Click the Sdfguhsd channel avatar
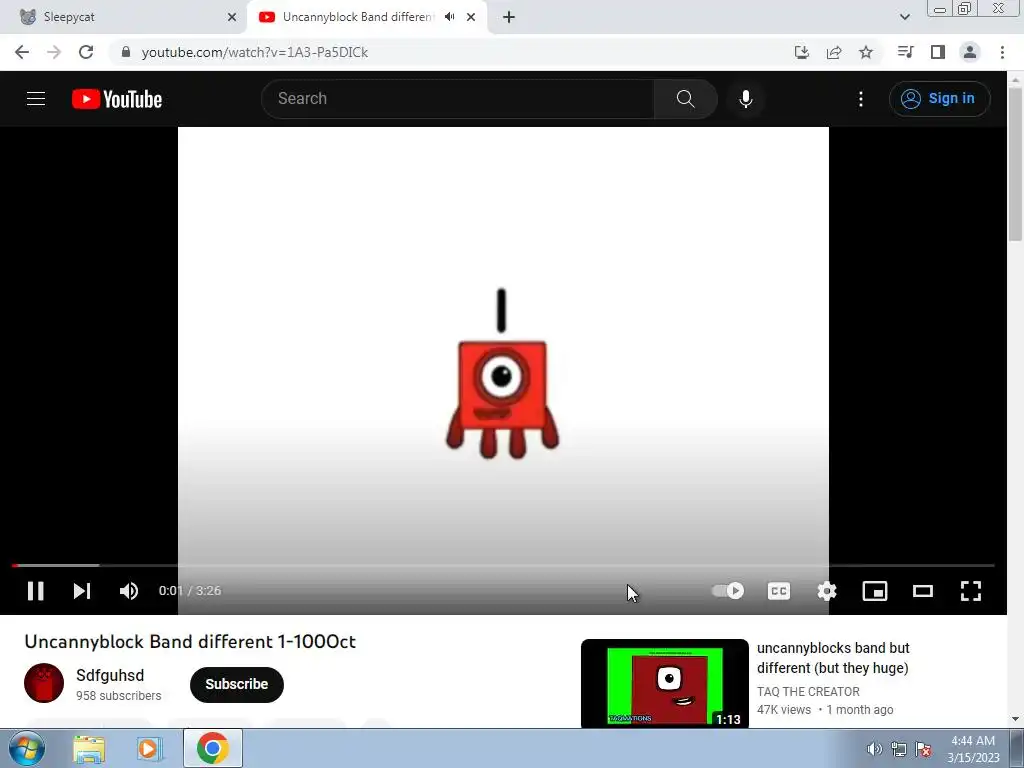Viewport: 1024px width, 768px height. [44, 683]
